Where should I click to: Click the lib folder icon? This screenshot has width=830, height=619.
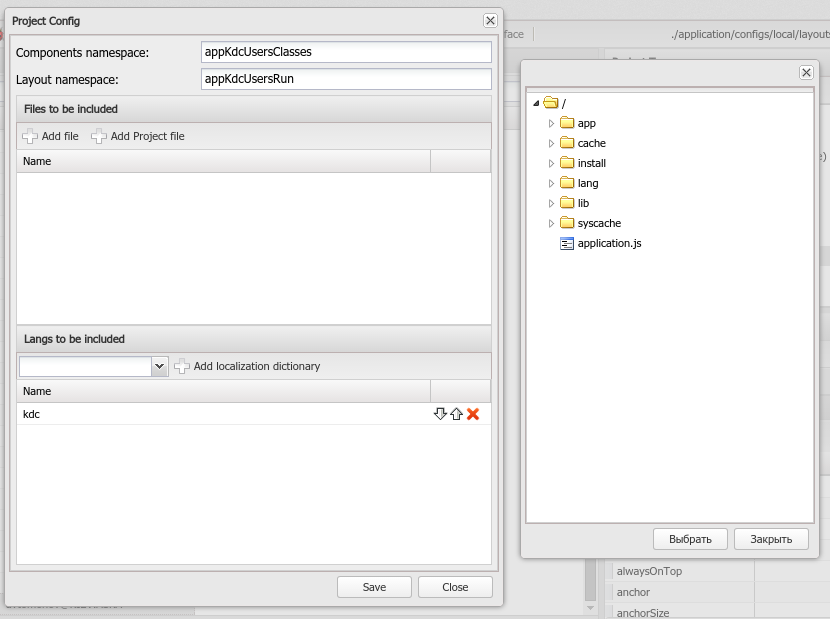[567, 203]
